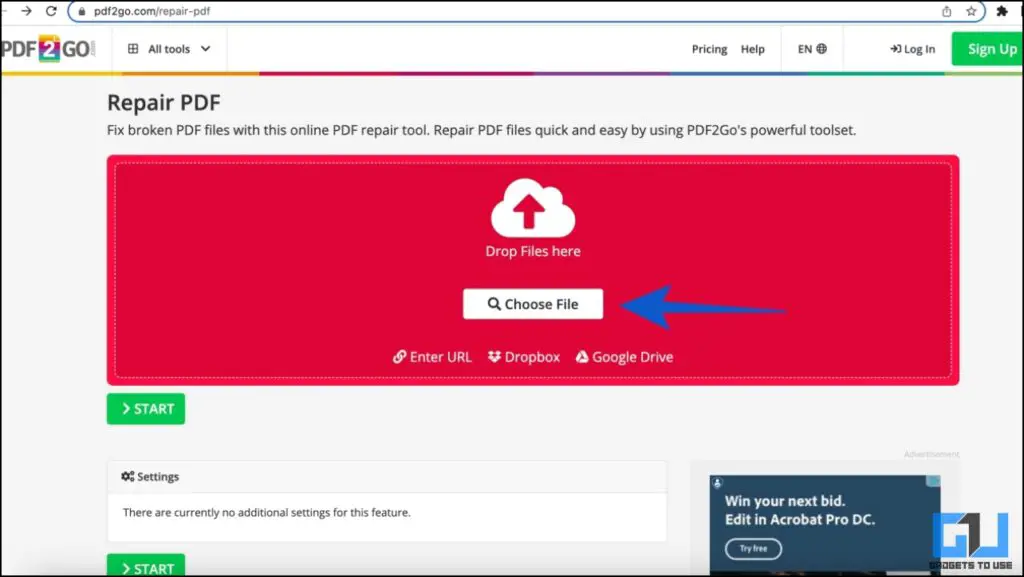Click the 'Drop Files here' text
The height and width of the screenshot is (577, 1024).
click(533, 251)
